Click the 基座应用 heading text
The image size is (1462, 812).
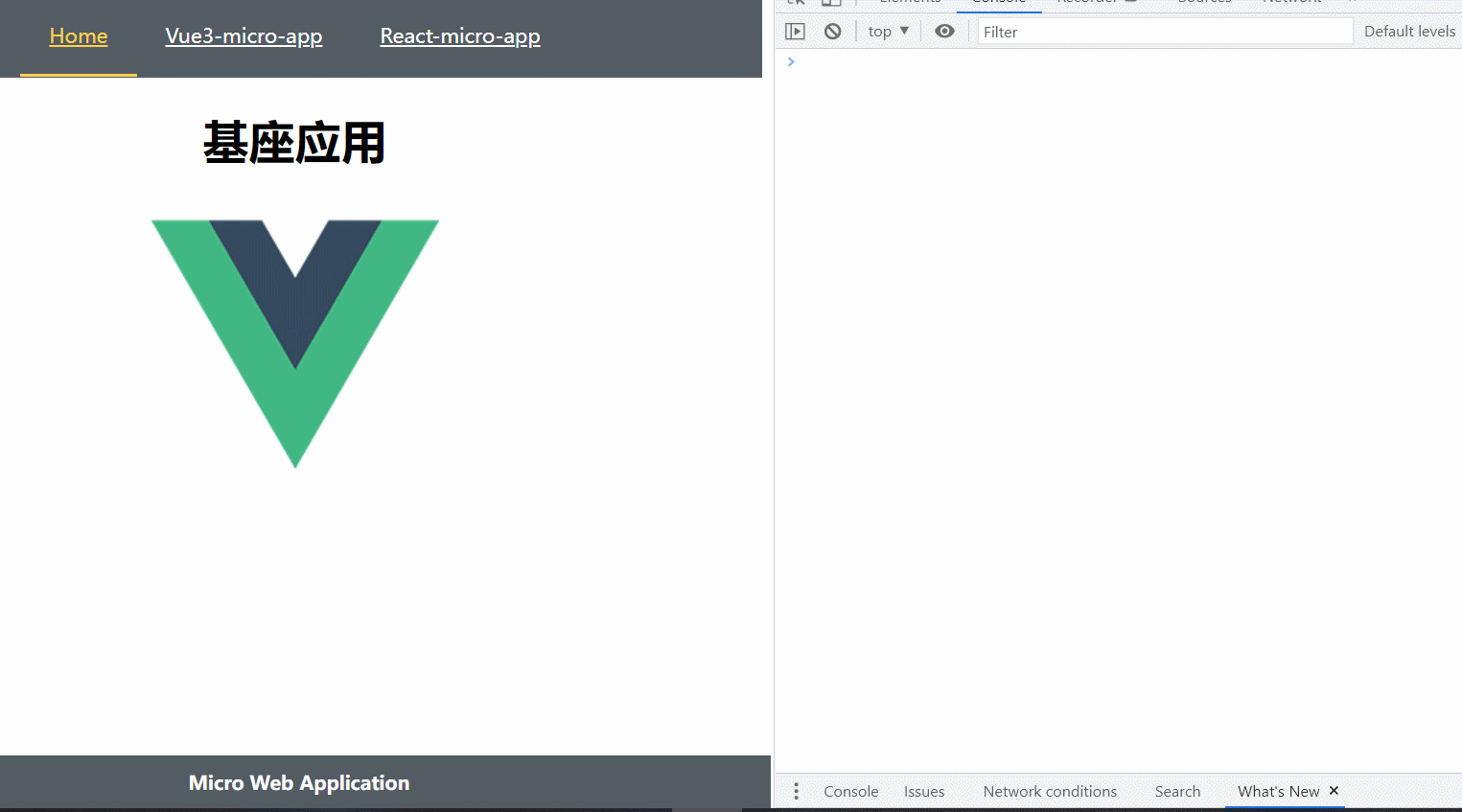294,143
